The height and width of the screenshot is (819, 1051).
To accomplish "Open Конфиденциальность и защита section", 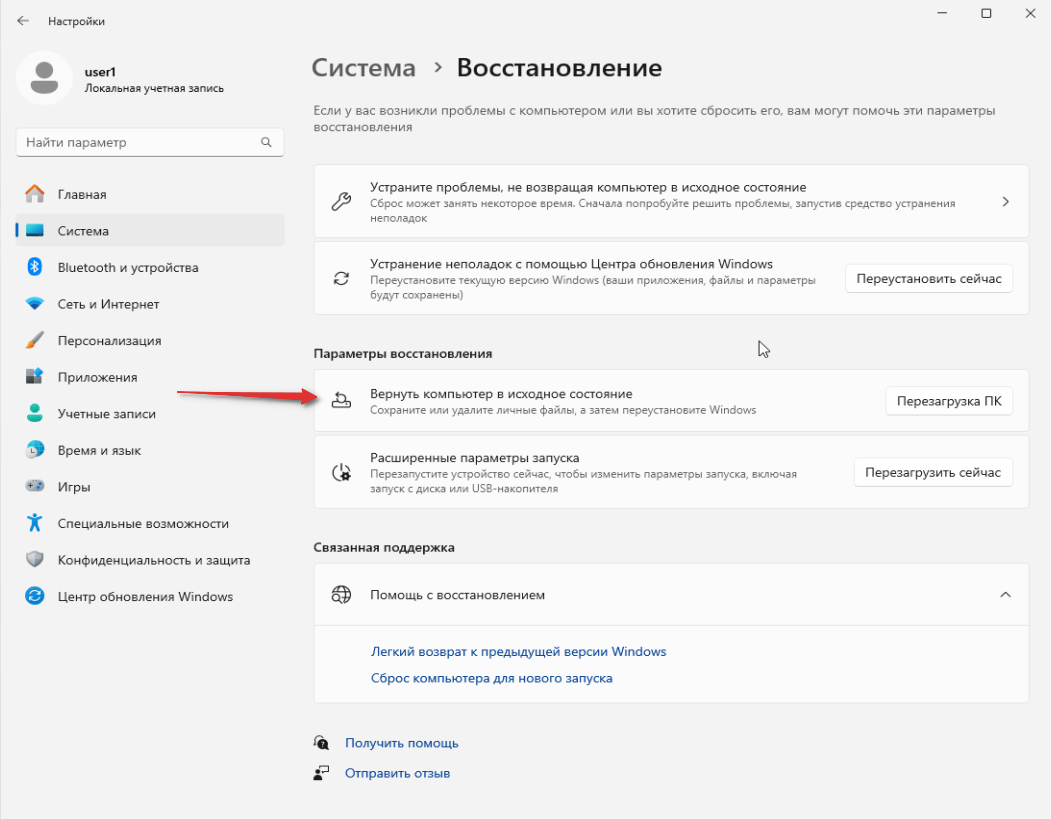I will (150, 559).
